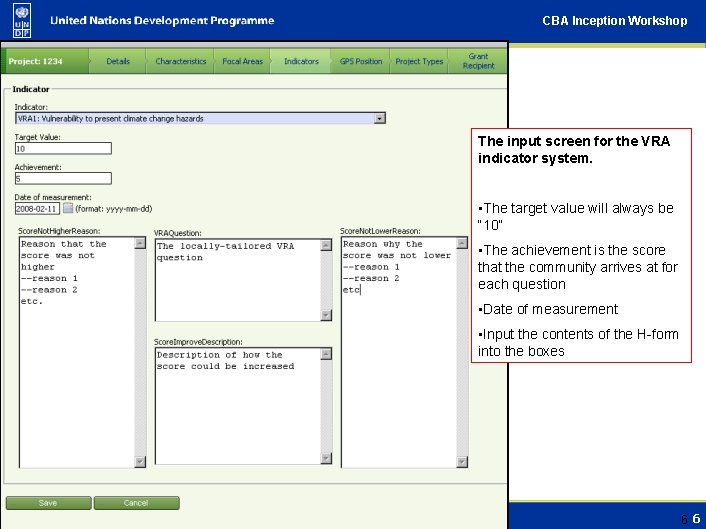
Task: Switch to the Details tab
Action: click(118, 61)
